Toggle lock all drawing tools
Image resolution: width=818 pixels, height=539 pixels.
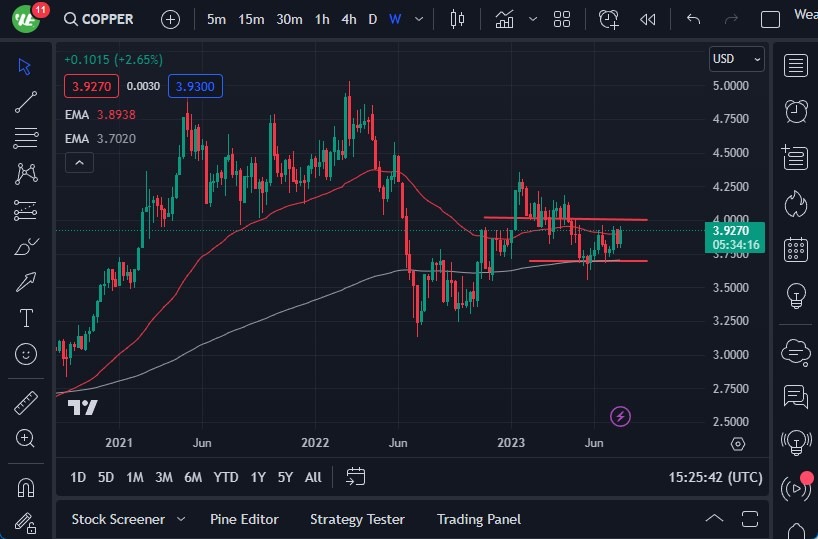click(26, 522)
